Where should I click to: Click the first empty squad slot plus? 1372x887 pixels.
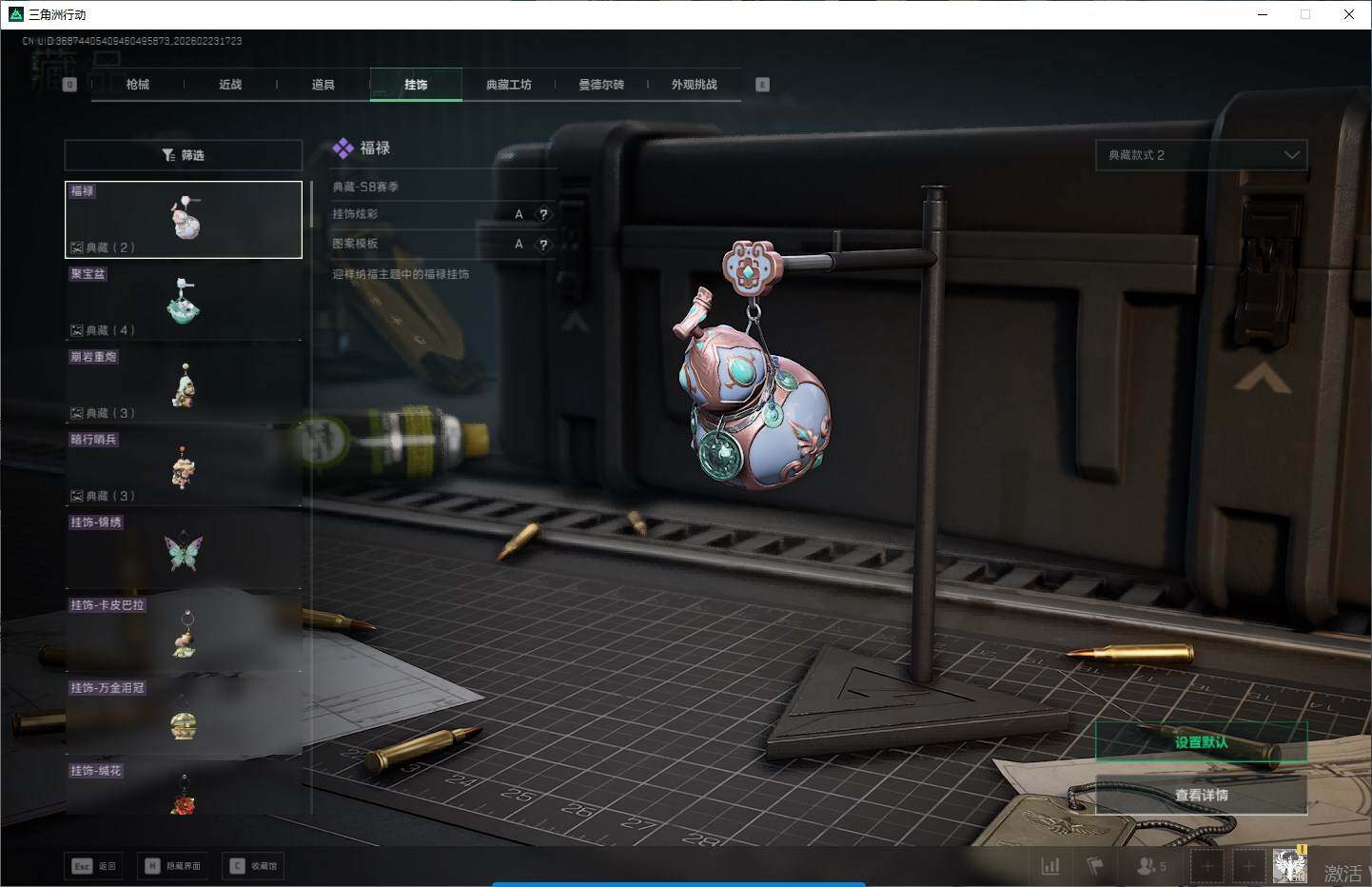[x=1207, y=866]
